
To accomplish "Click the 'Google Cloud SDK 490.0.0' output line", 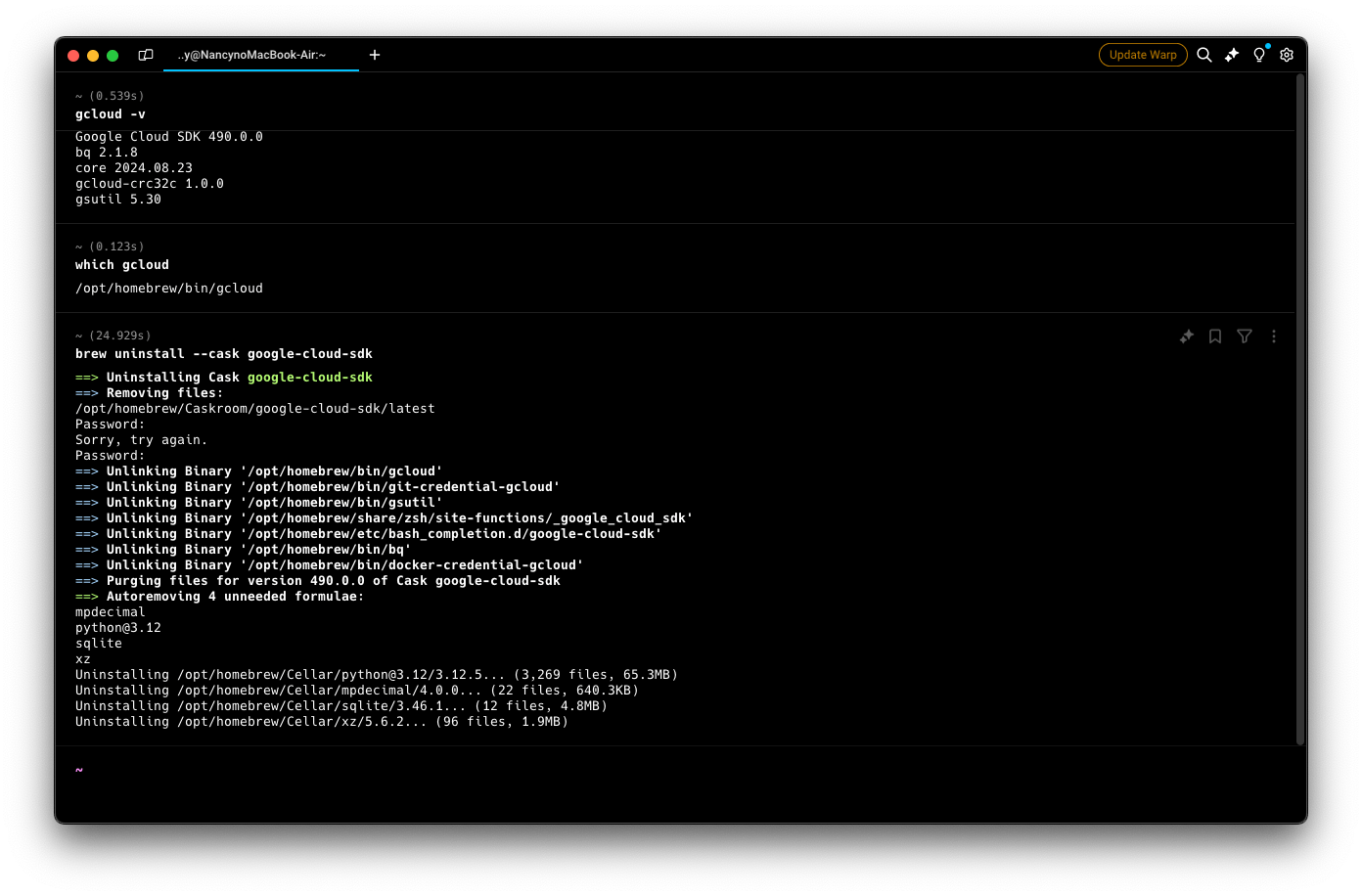I will click(169, 137).
